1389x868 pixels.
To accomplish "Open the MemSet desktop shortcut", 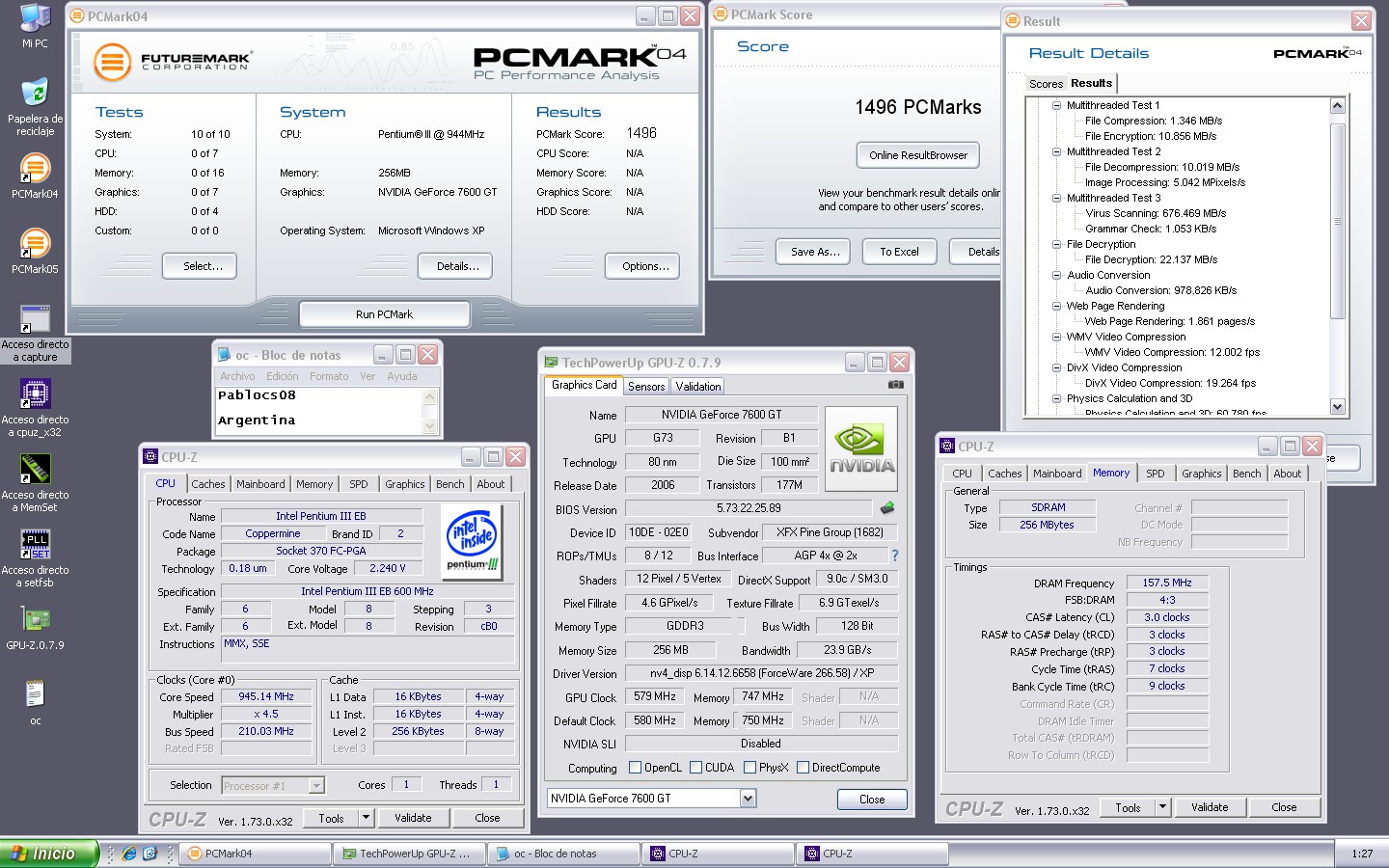I will click(35, 484).
